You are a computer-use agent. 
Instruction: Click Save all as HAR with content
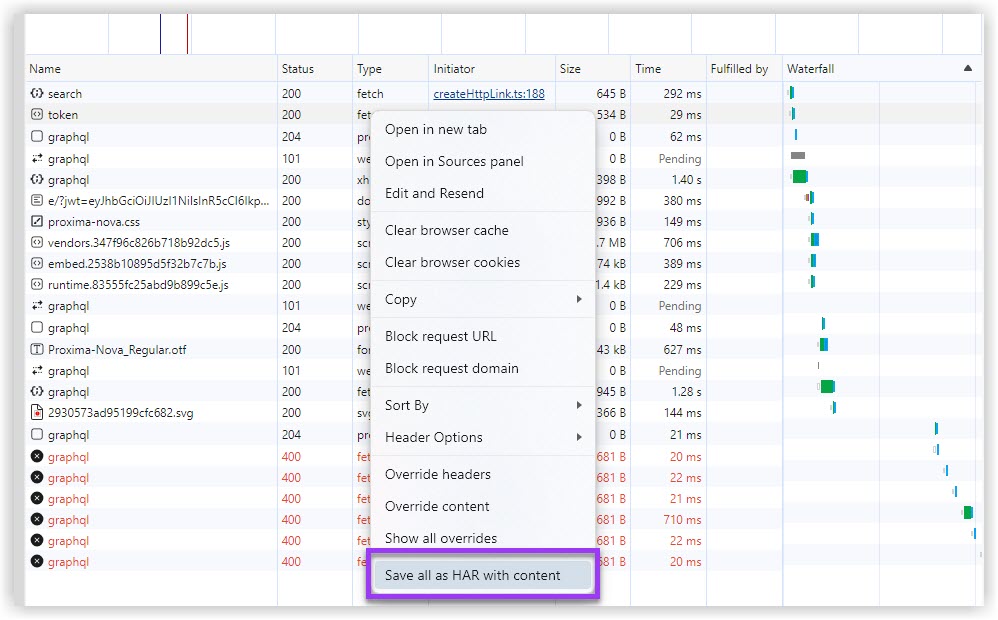click(482, 575)
